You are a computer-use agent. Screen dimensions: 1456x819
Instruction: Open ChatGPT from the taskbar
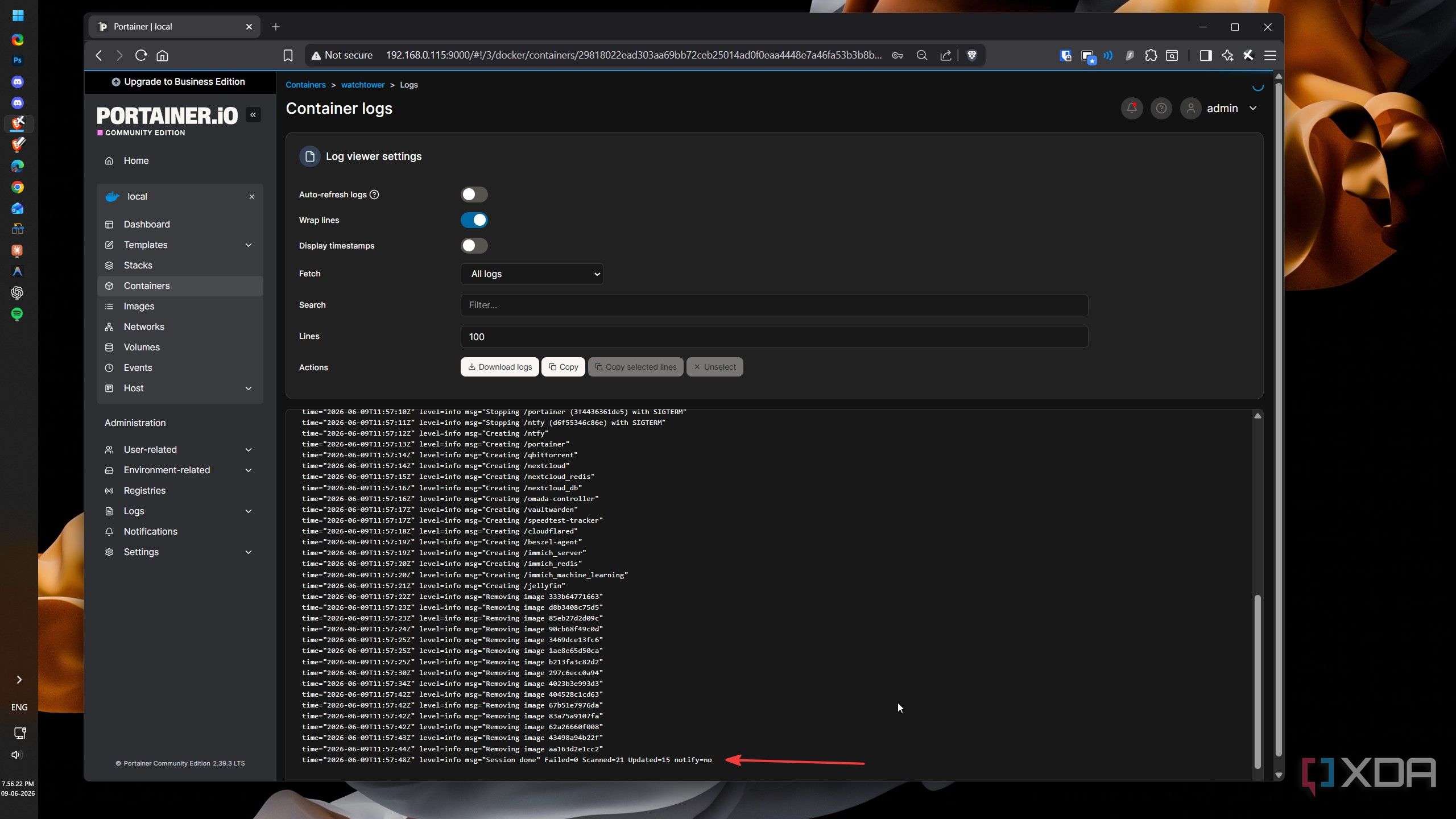click(x=18, y=292)
